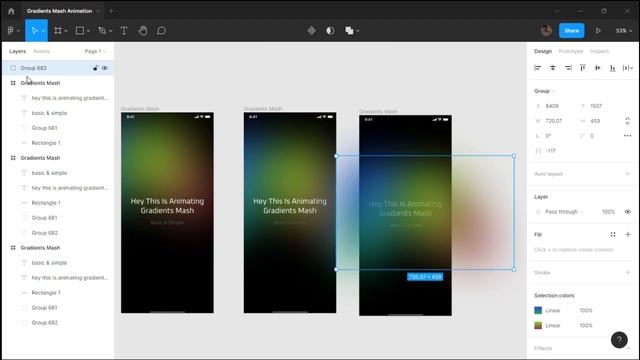Select the Rectangle shape tool
640x360 pixels.
[x=80, y=31]
